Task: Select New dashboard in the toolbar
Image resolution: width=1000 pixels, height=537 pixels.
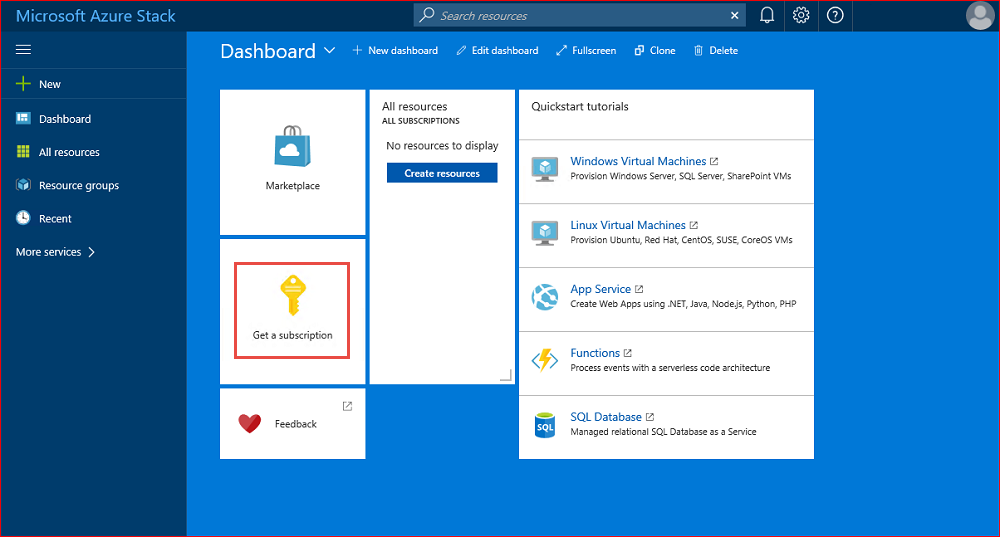Action: point(395,50)
